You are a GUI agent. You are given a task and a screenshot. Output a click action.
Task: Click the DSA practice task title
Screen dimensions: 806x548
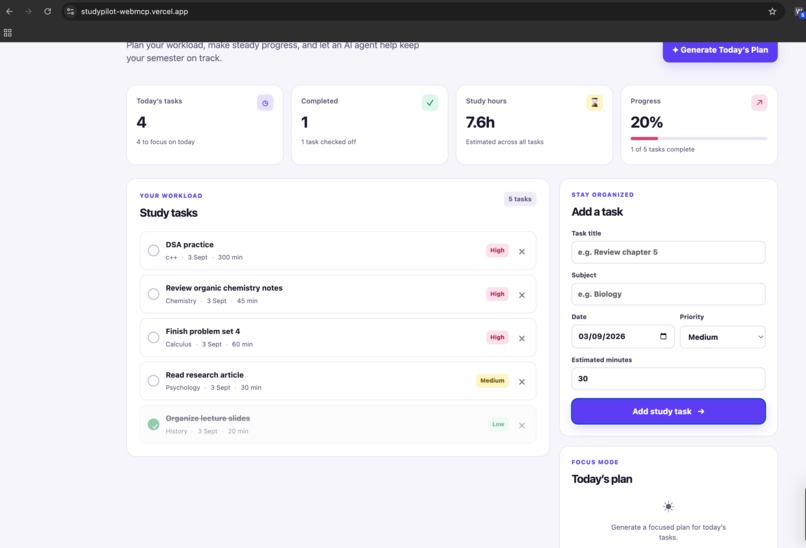point(189,245)
